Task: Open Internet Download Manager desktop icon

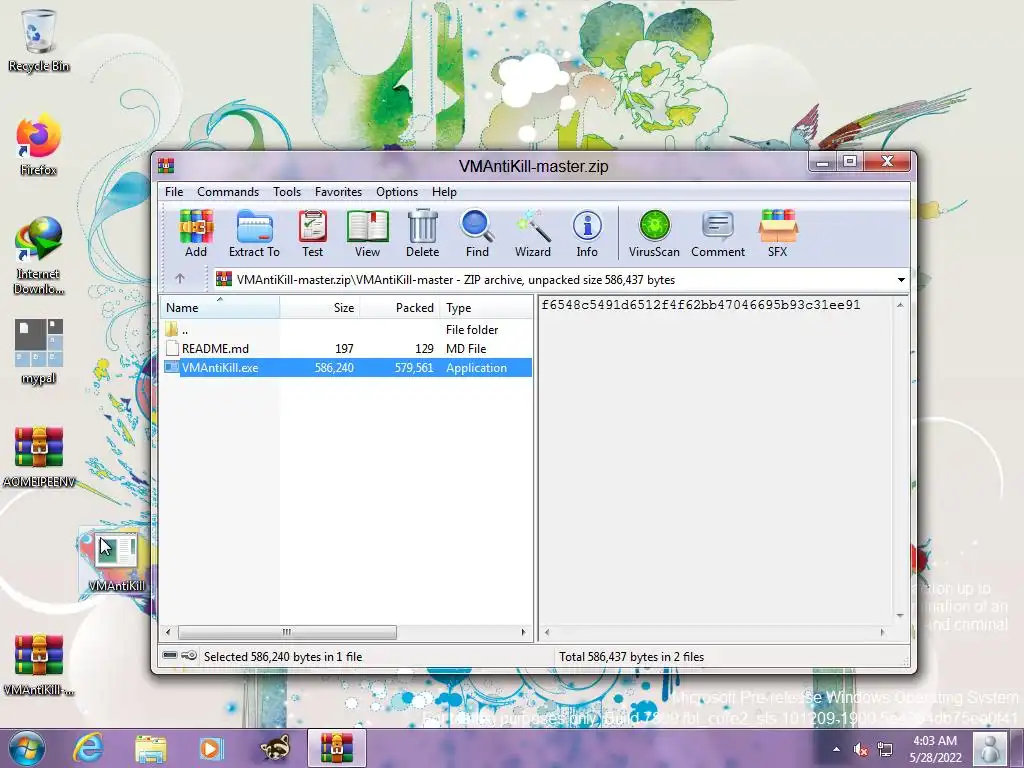Action: (x=39, y=256)
